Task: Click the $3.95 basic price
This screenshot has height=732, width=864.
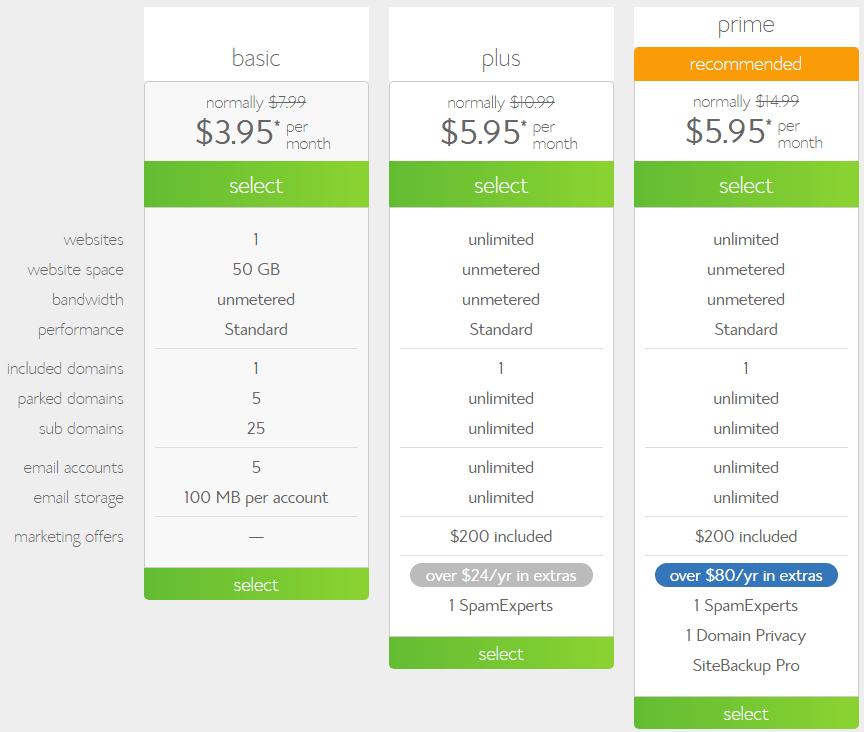Action: [x=237, y=132]
